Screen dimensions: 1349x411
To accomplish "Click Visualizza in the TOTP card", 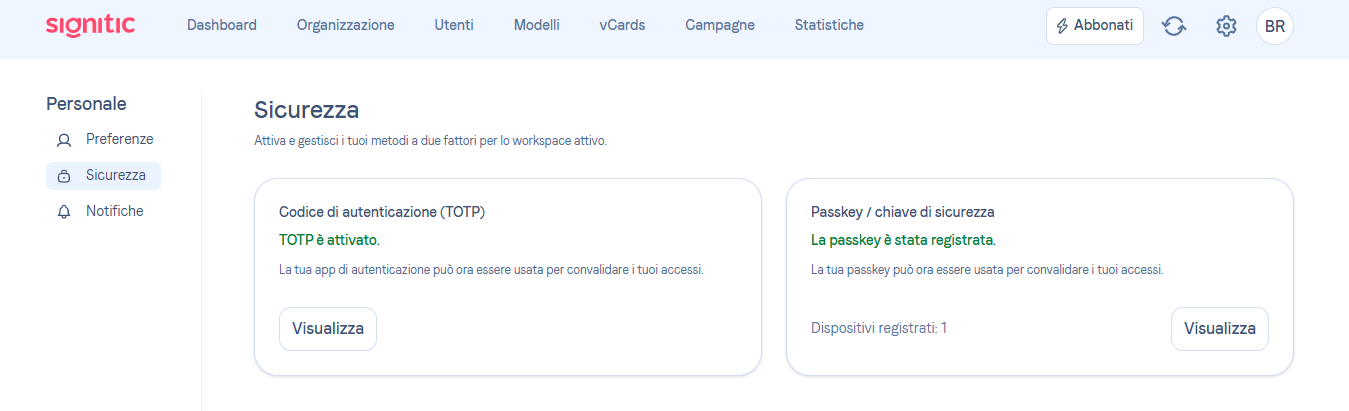I will coord(328,329).
